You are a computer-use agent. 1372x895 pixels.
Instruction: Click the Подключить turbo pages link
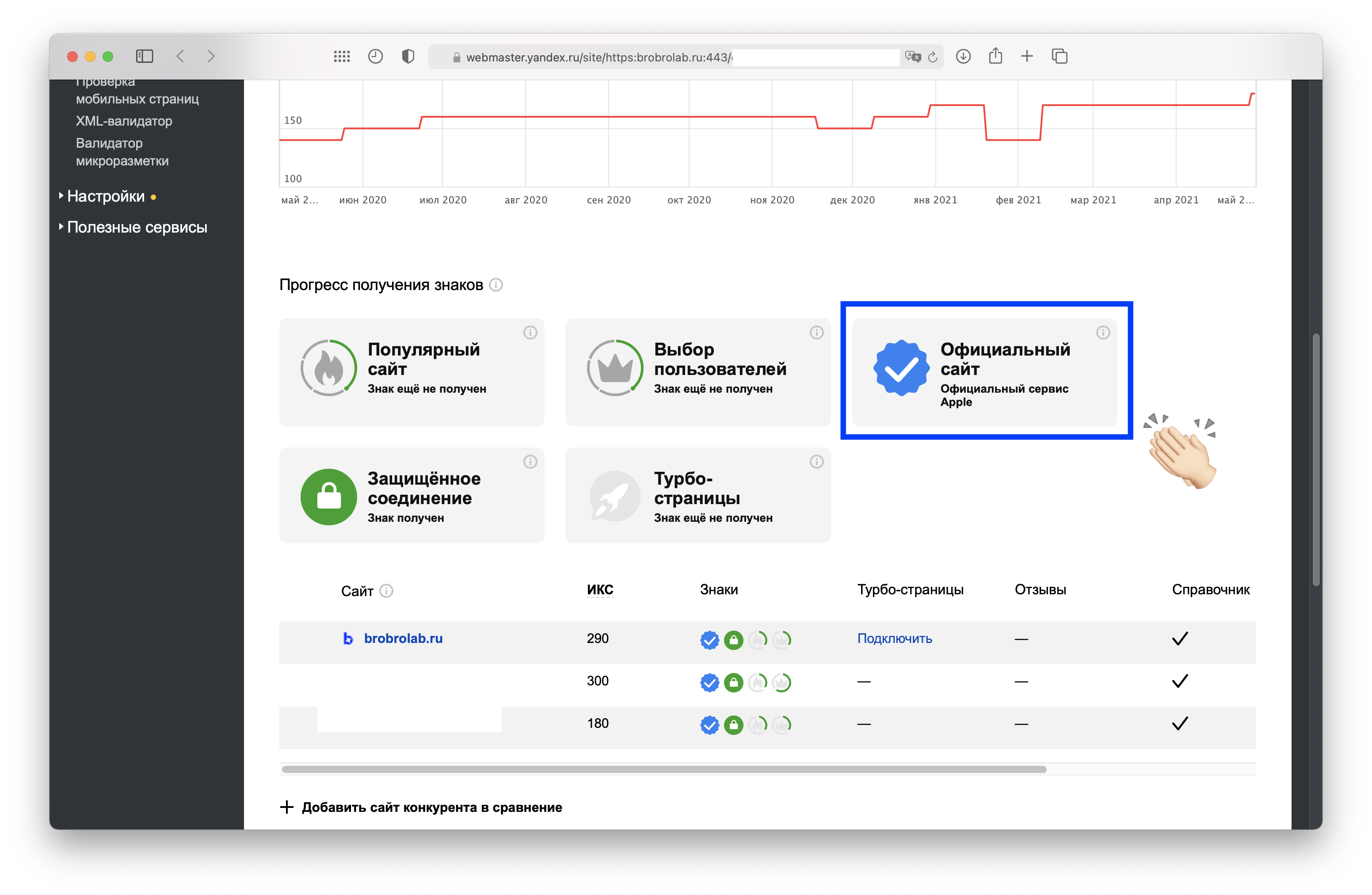[x=894, y=639]
